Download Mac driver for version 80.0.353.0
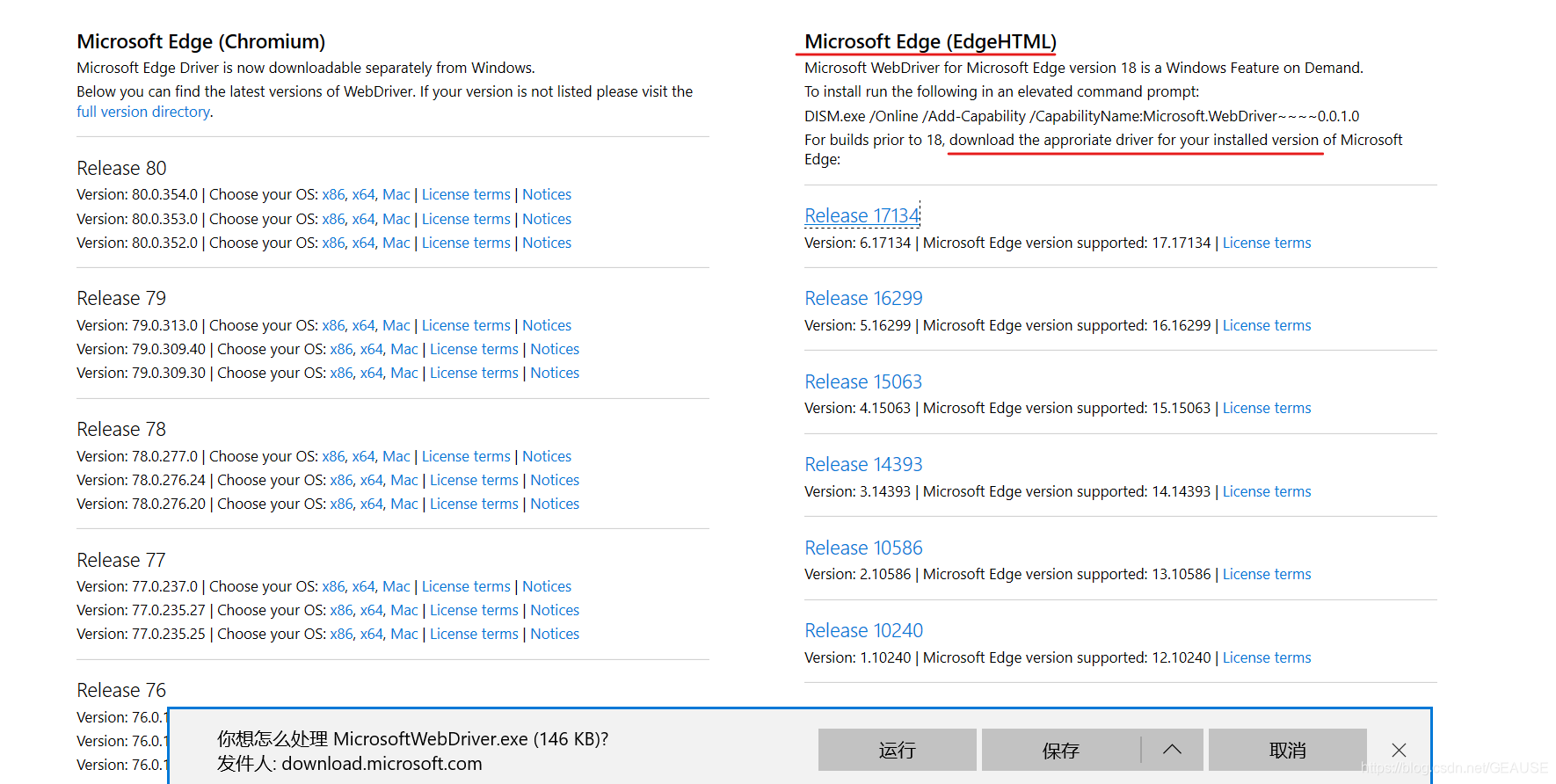Image resolution: width=1556 pixels, height=784 pixels. (396, 219)
